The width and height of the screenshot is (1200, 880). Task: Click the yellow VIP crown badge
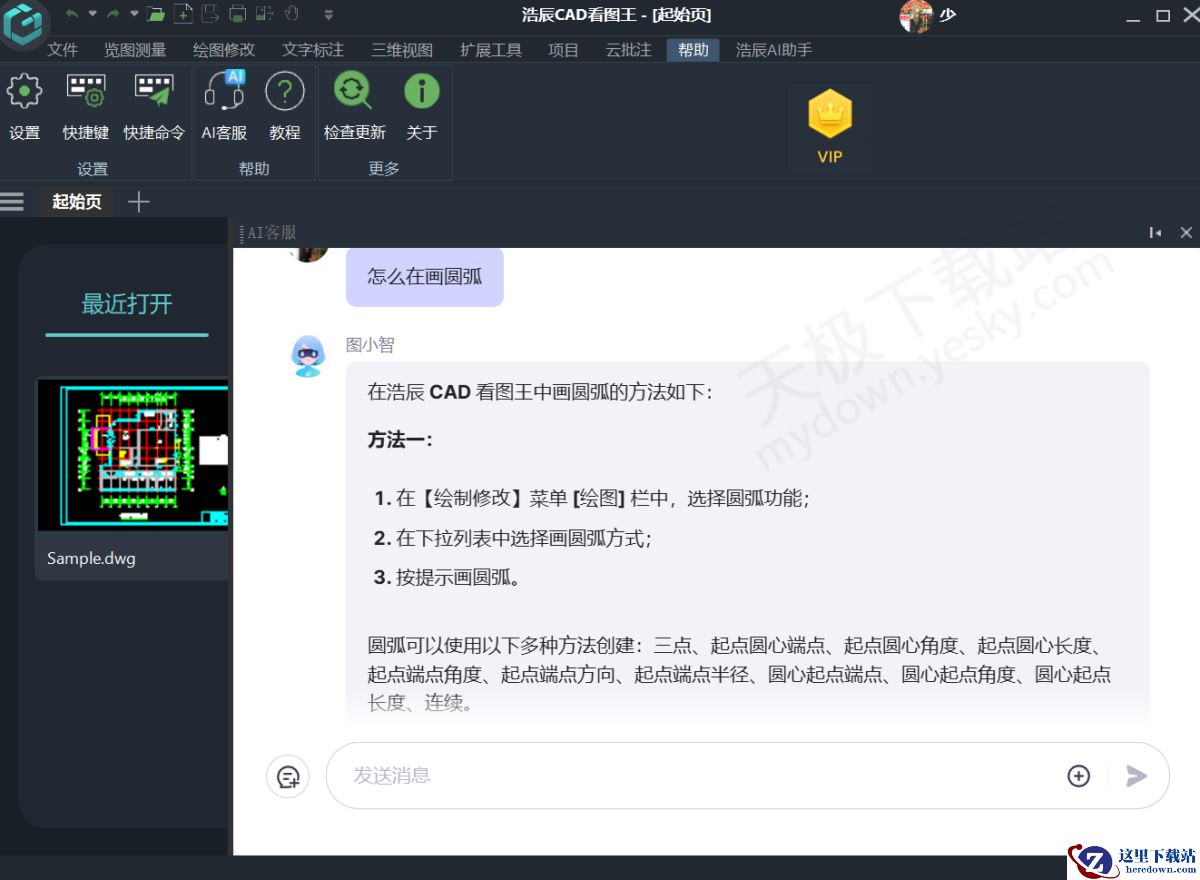829,120
